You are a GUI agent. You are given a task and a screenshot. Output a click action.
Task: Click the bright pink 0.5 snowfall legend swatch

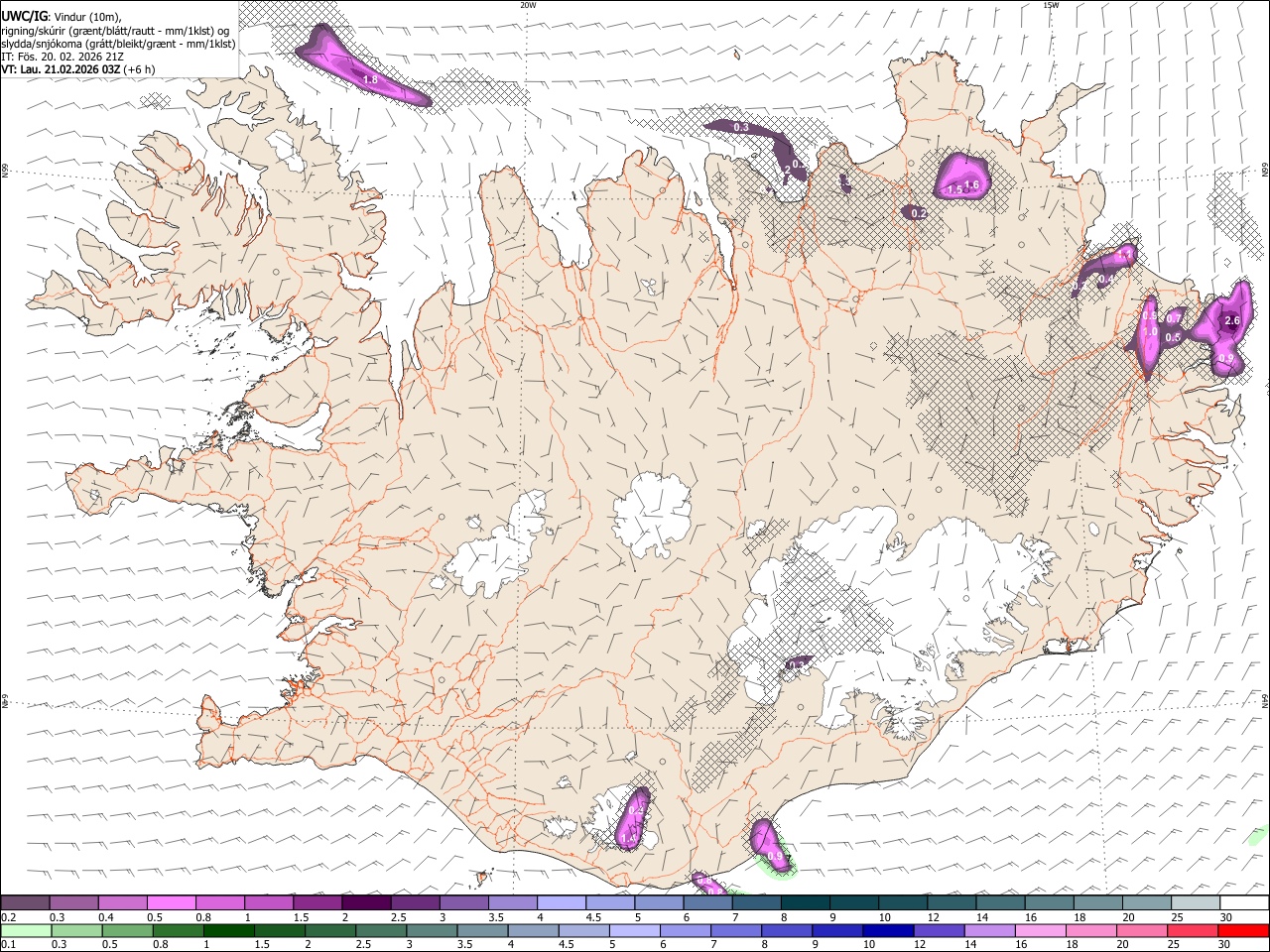[172, 902]
